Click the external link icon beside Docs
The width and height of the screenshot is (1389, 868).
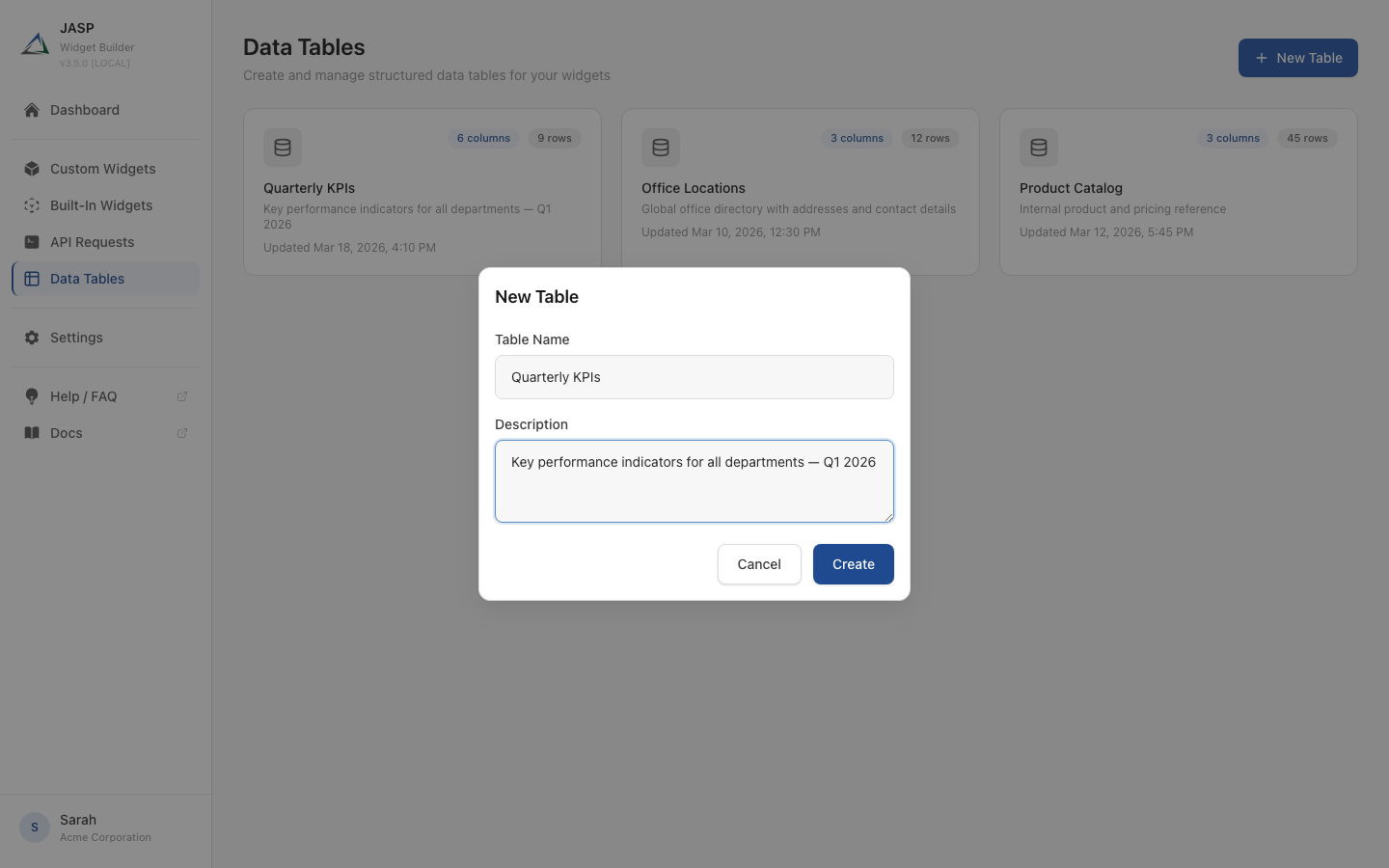[x=183, y=433]
